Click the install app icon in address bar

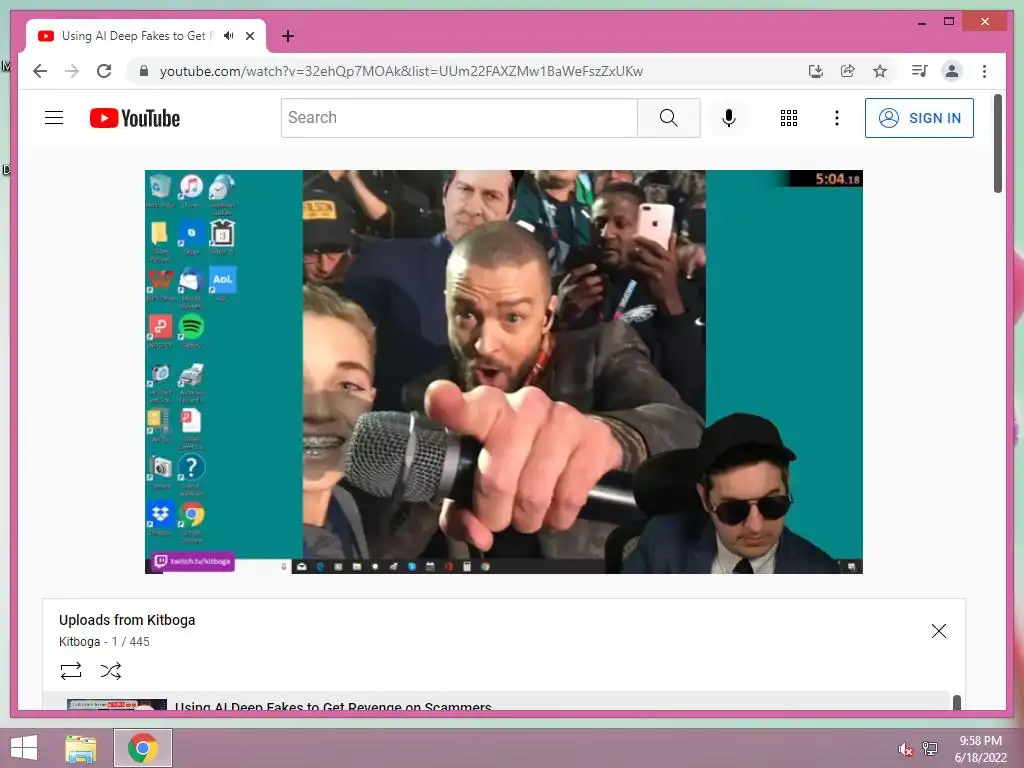(815, 71)
